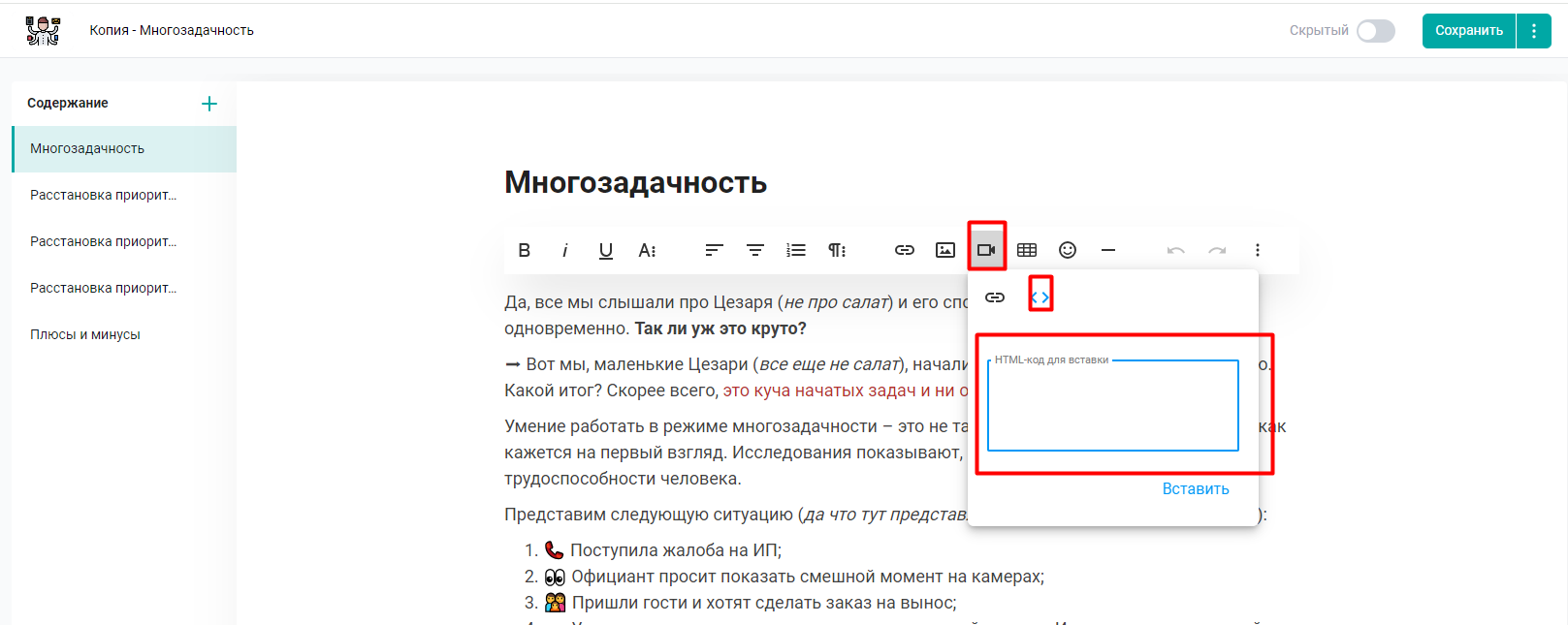This screenshot has height=625, width=1568.
Task: Open the Многозадачность section in sidebar
Action: pyautogui.click(x=124, y=149)
